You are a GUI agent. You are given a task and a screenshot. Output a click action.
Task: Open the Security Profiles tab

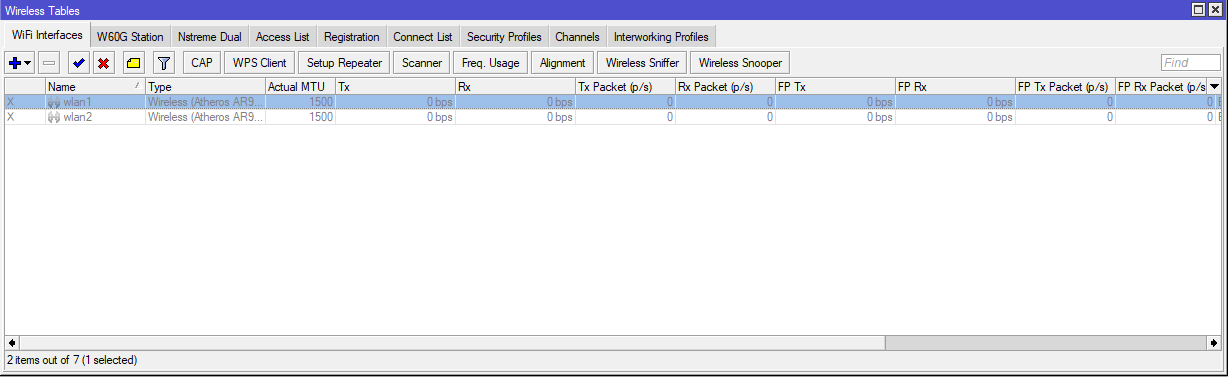[x=504, y=37]
